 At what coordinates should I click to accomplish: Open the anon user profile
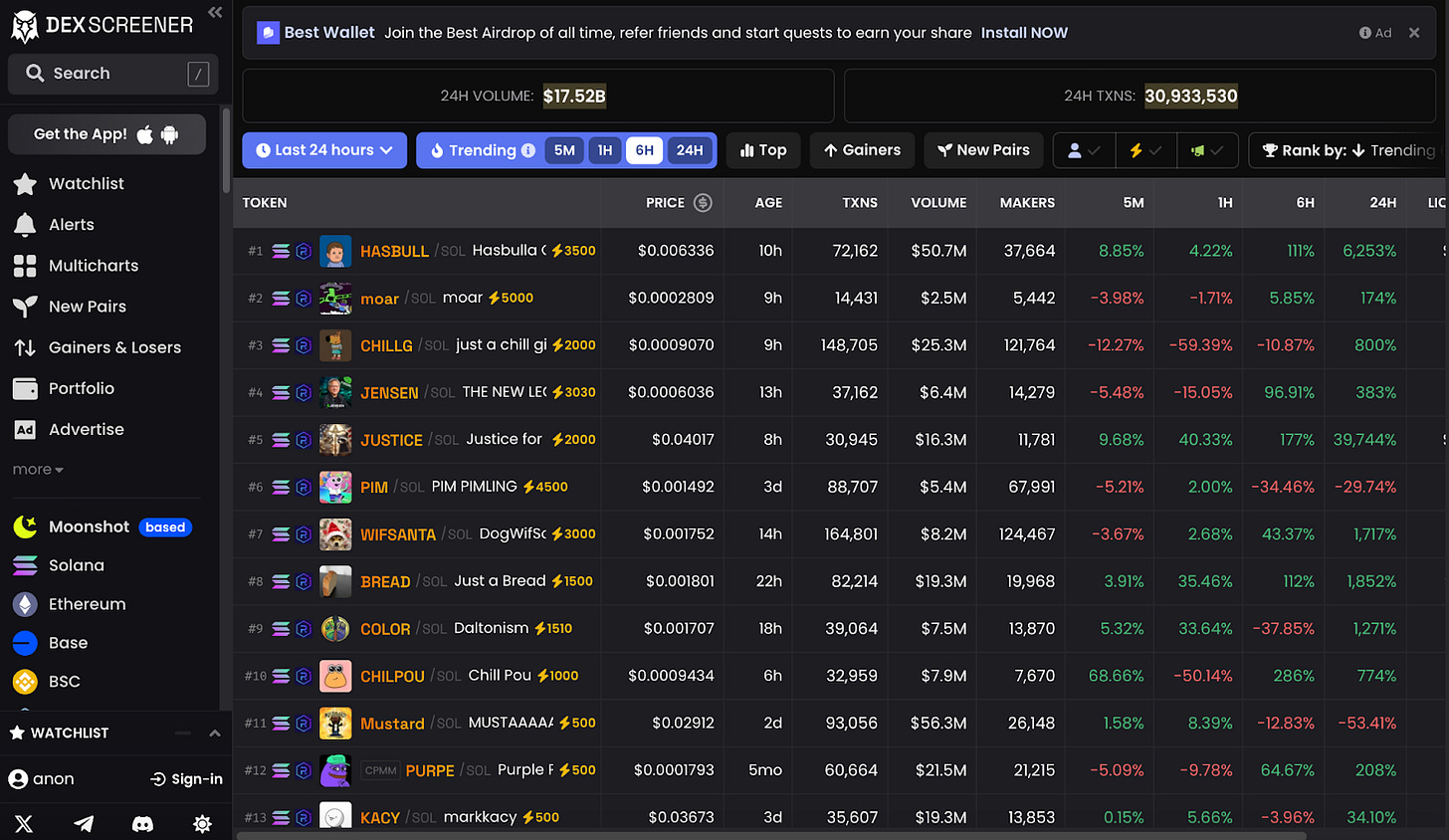pyautogui.click(x=41, y=779)
